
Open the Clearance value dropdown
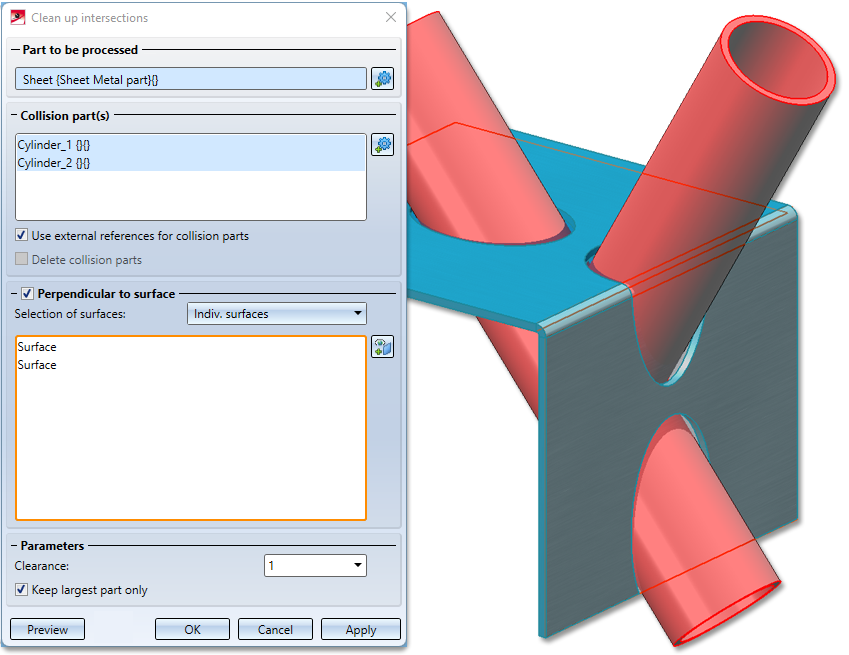click(315, 566)
